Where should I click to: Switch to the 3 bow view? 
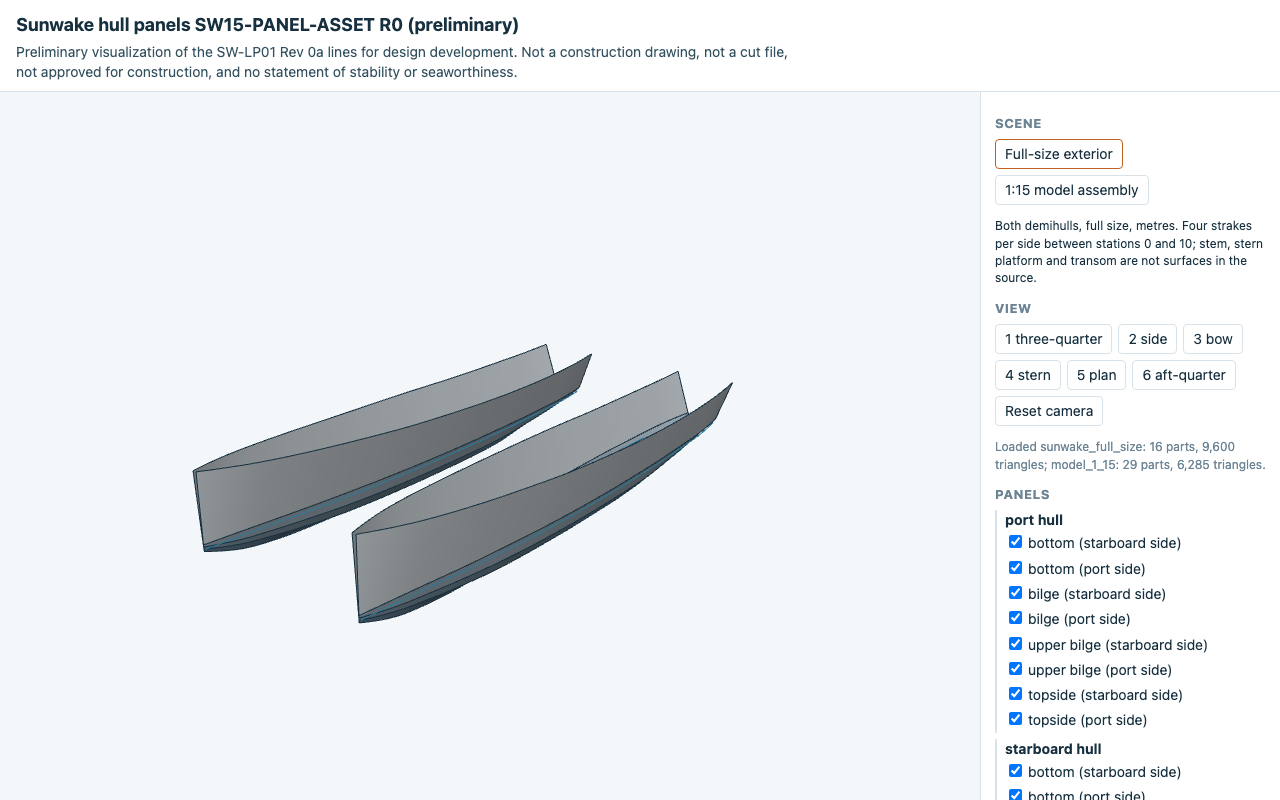(1213, 339)
